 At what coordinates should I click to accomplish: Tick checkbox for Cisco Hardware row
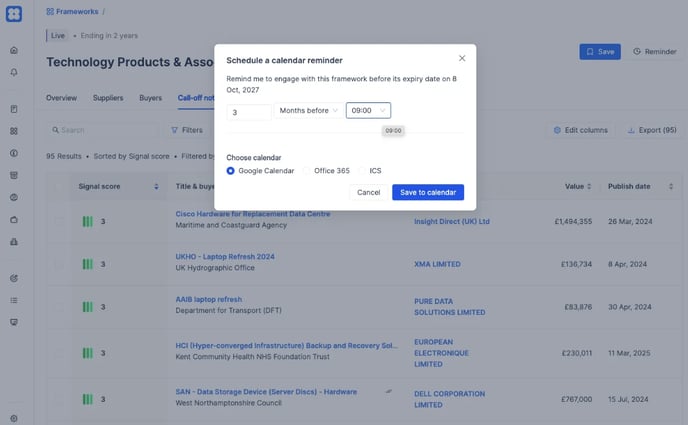coord(59,221)
